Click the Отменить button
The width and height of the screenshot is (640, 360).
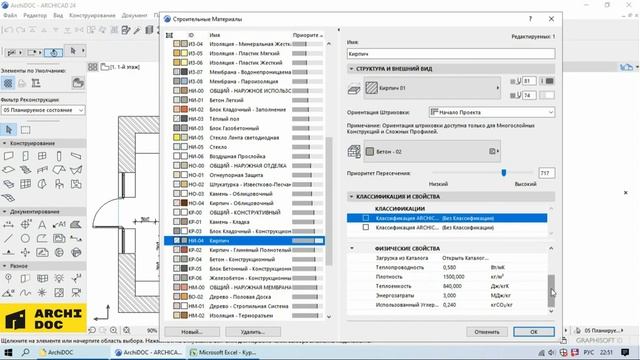[x=487, y=332]
